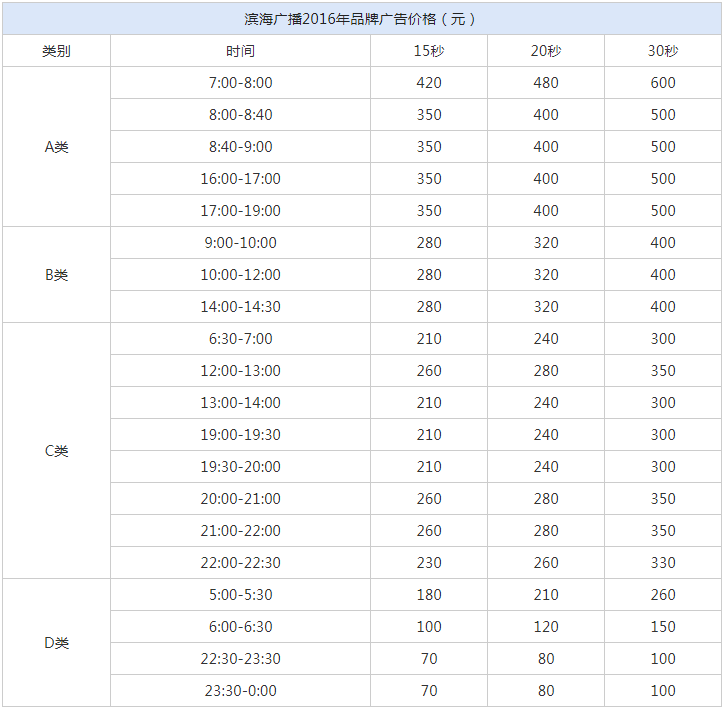This screenshot has height=710, width=722.
Task: Select the 20:00-21:00 time slot cell
Action: point(240,499)
